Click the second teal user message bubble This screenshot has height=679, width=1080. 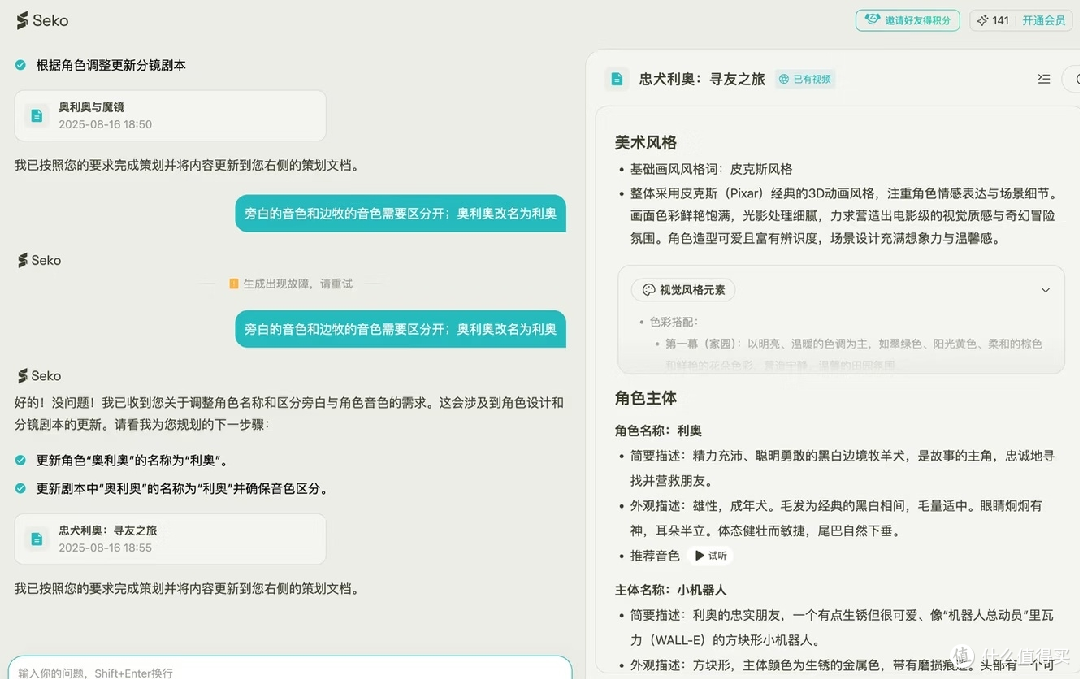click(x=400, y=329)
